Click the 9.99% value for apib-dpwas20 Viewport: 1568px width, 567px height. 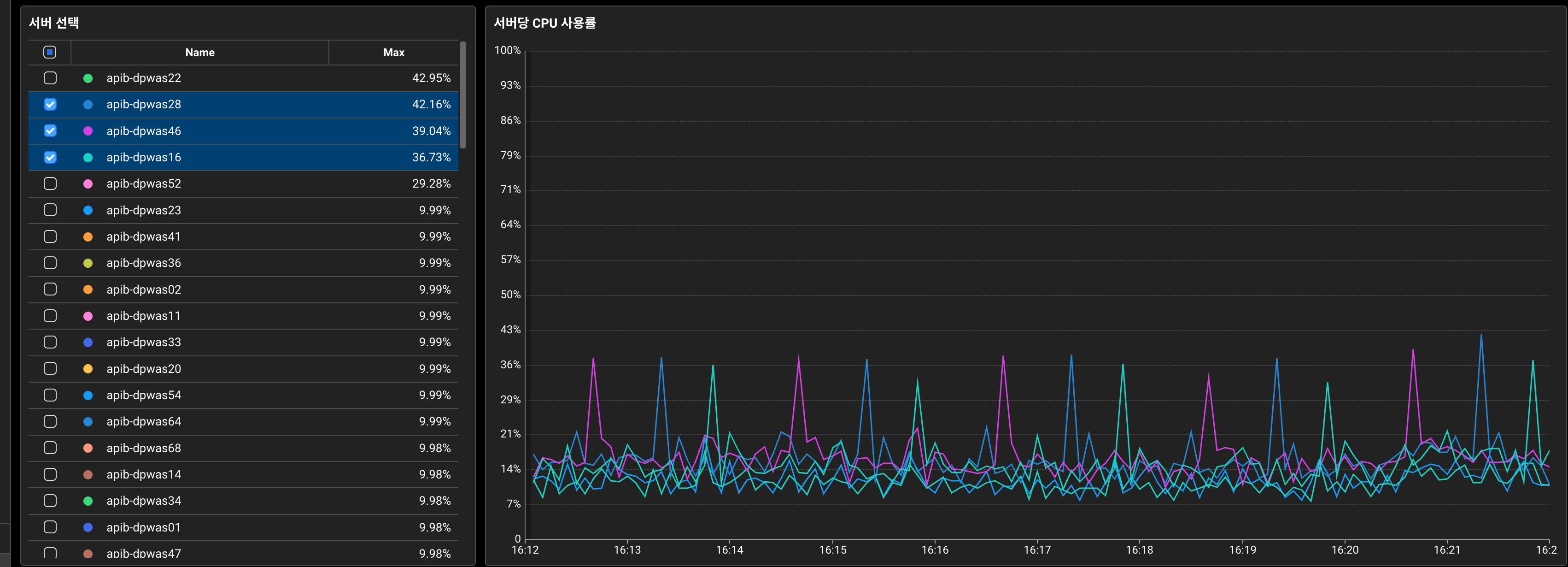click(435, 368)
